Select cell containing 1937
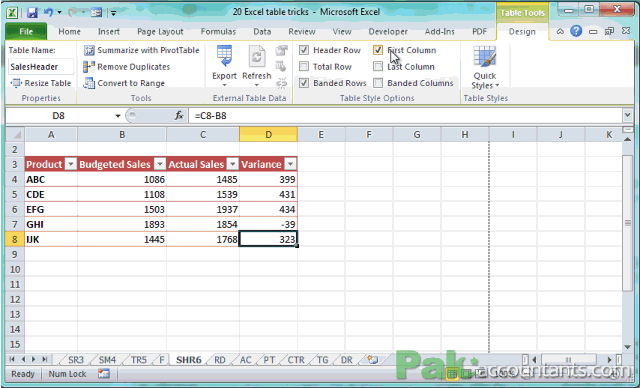640x388 pixels. tap(203, 209)
